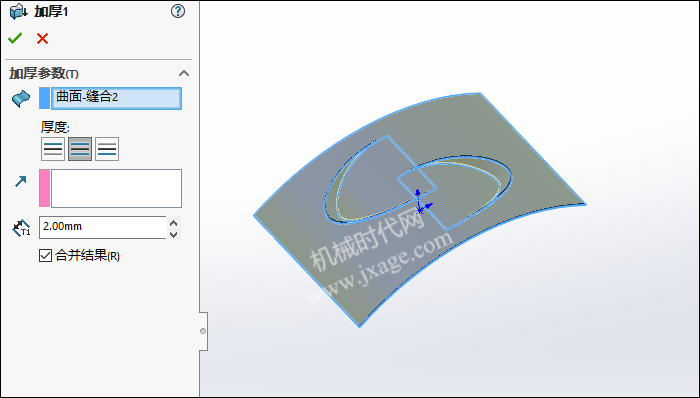This screenshot has width=700, height=398.
Task: Click the direction arrow icon
Action: pyautogui.click(x=21, y=181)
